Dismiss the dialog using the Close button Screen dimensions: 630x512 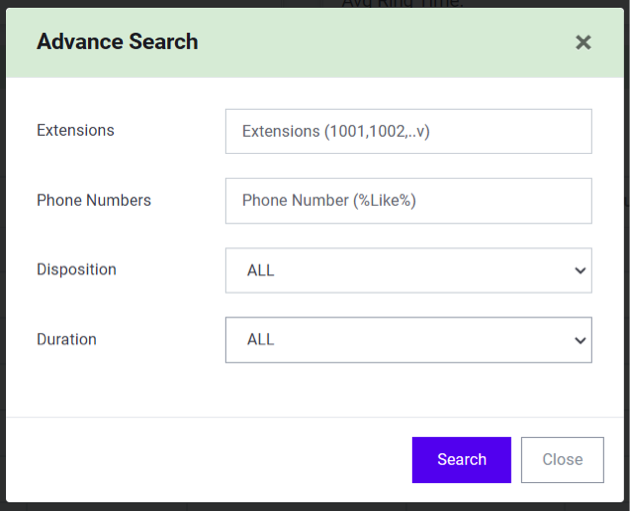coord(562,460)
